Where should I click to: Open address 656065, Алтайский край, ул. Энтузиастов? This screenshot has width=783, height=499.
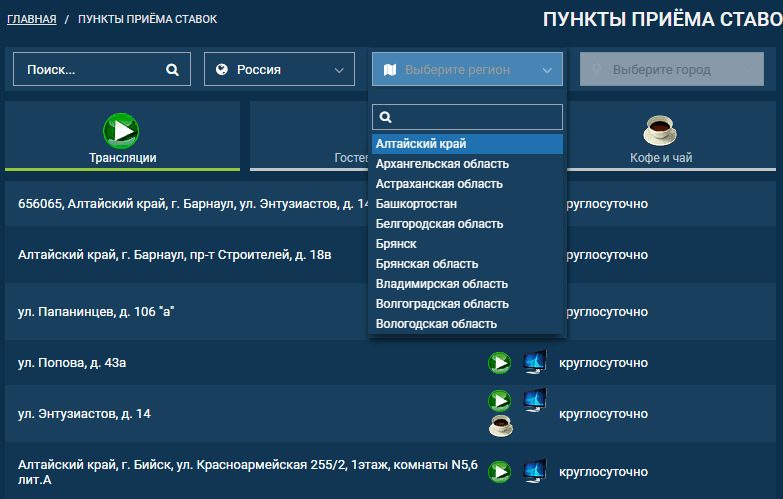pos(193,204)
